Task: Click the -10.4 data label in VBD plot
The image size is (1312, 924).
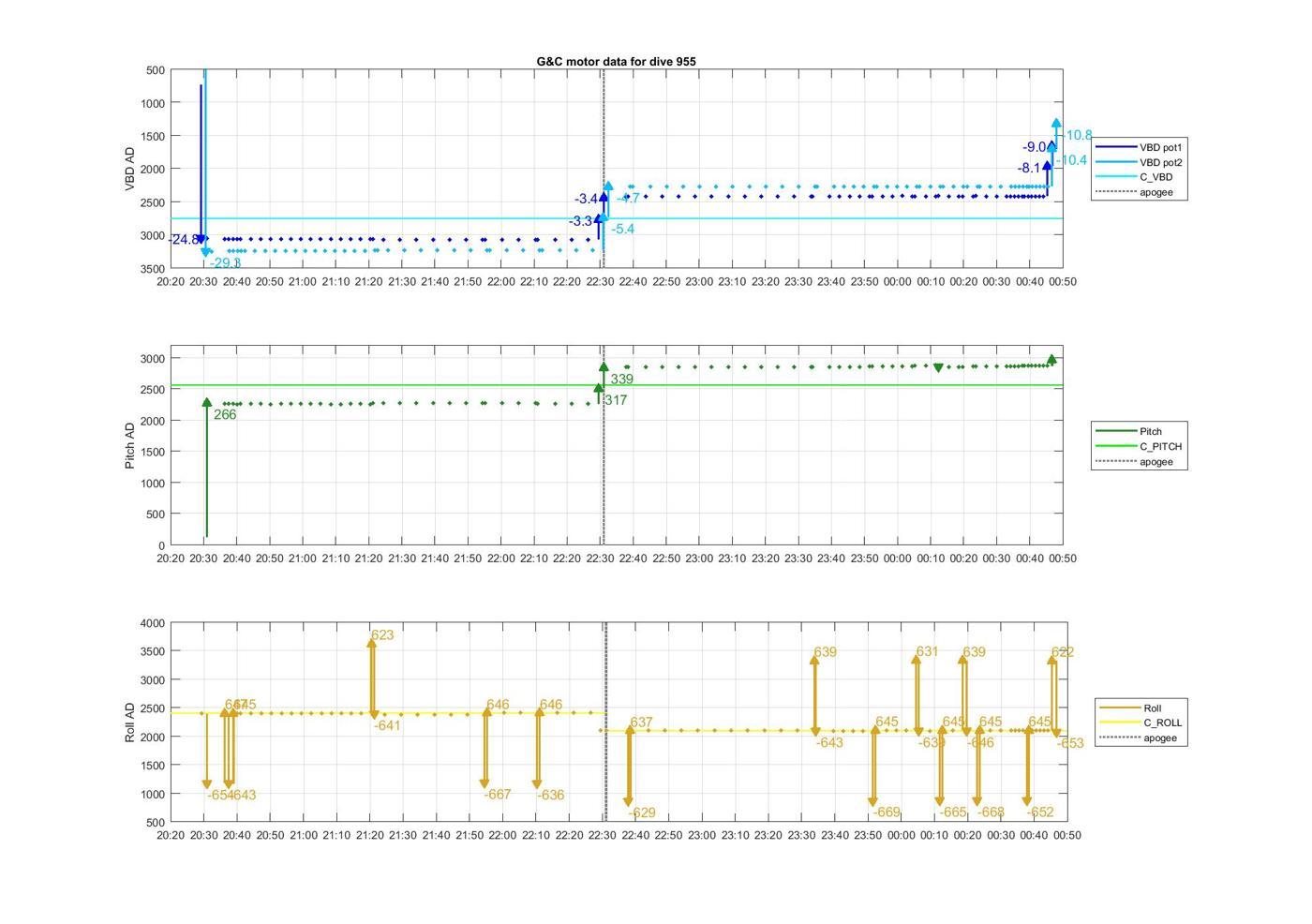Action: [x=1071, y=160]
